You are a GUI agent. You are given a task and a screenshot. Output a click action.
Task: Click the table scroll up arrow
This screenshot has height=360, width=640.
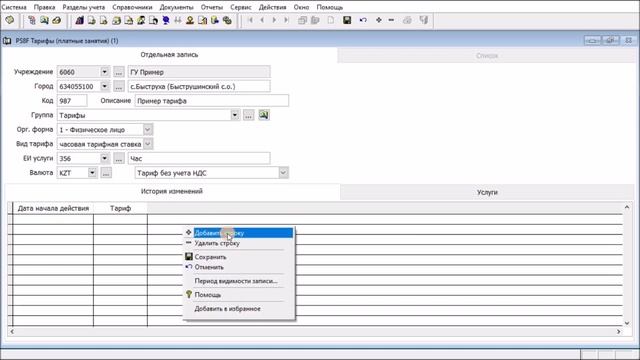(x=627, y=207)
